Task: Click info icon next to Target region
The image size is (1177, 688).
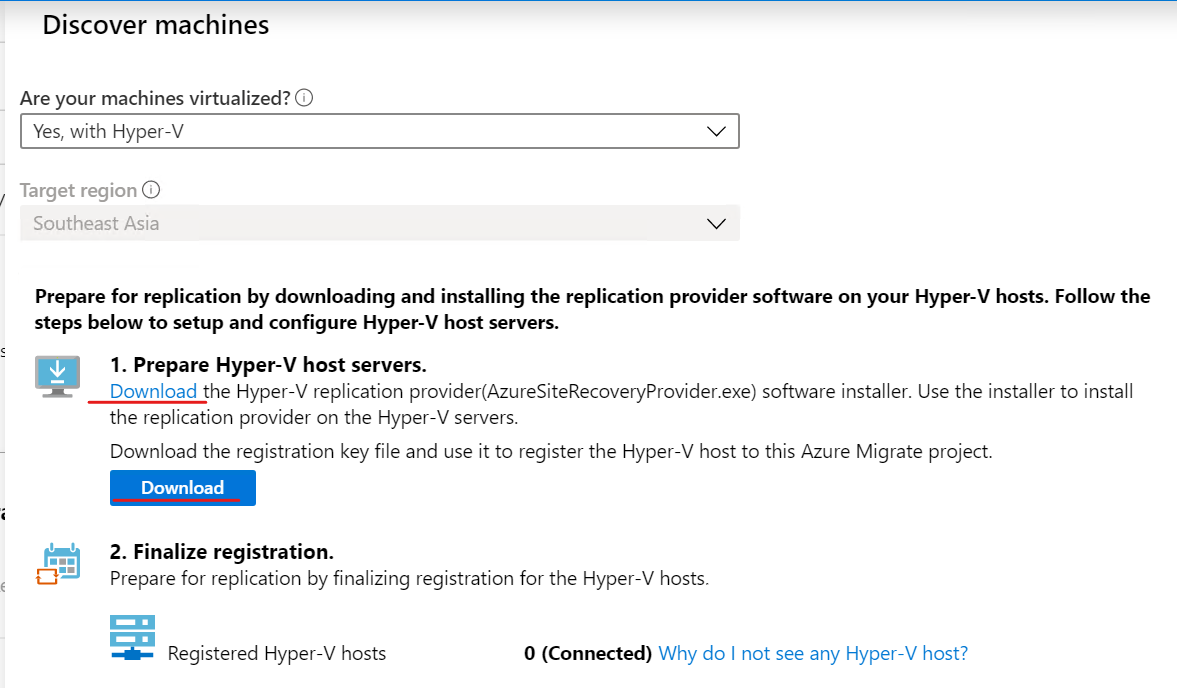Action: [x=151, y=190]
